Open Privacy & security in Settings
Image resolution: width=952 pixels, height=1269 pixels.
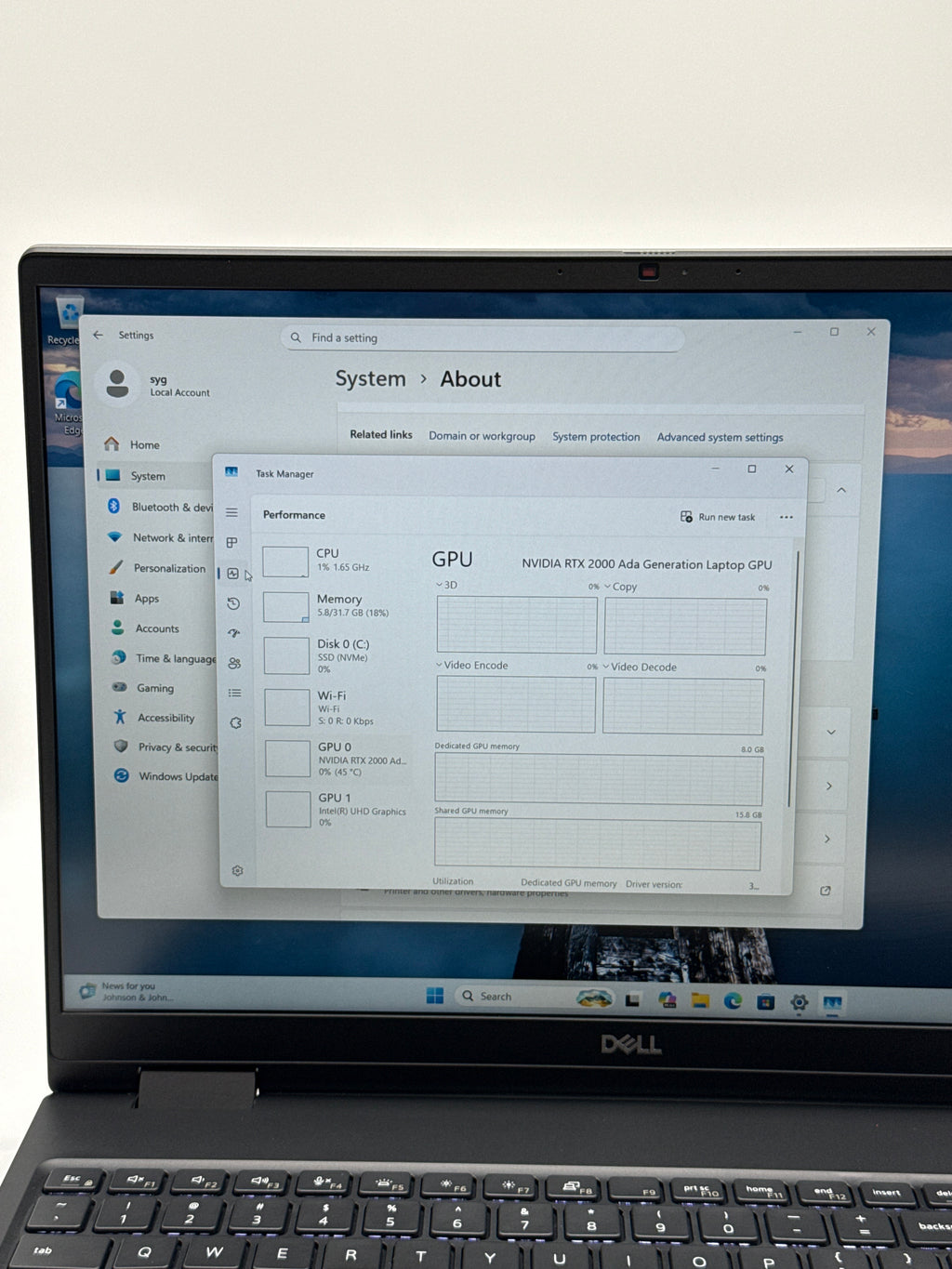(165, 747)
